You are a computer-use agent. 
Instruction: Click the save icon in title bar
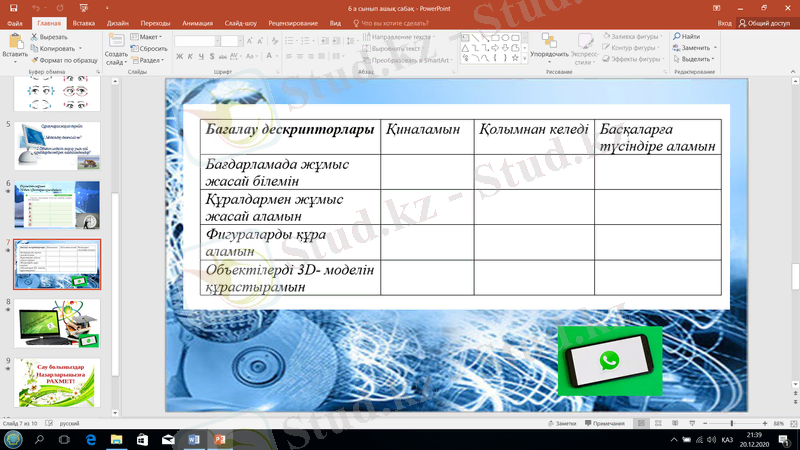tap(11, 8)
